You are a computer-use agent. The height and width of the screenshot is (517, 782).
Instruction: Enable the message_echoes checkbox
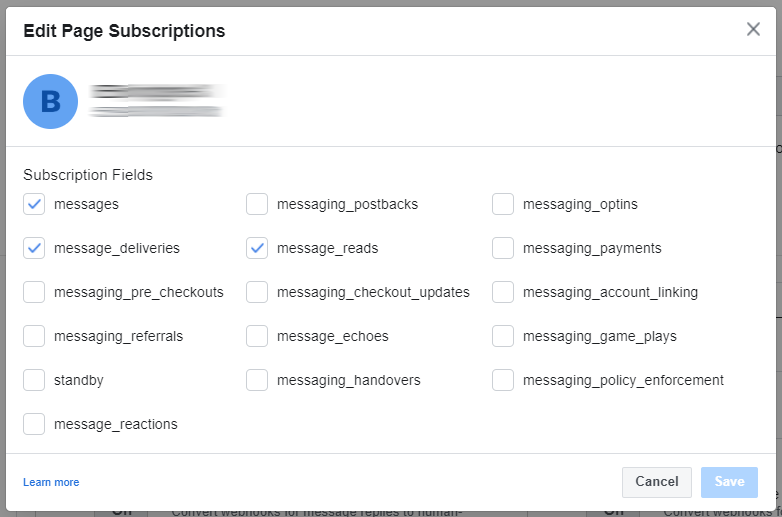(x=257, y=336)
